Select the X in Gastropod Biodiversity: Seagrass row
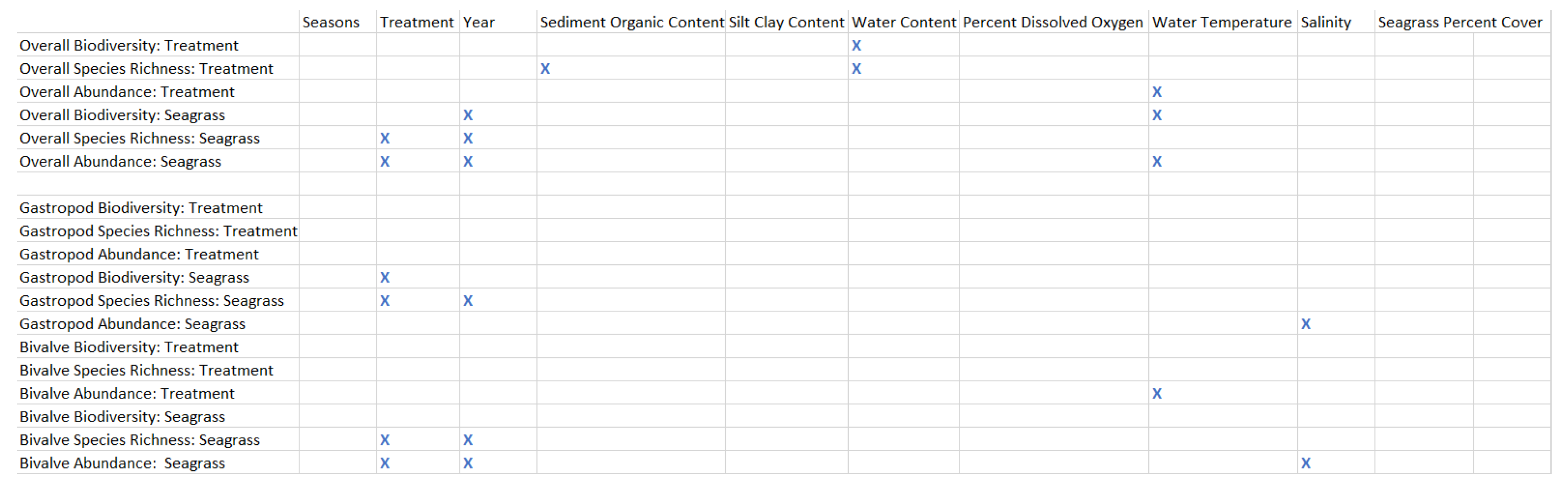 click(x=384, y=278)
